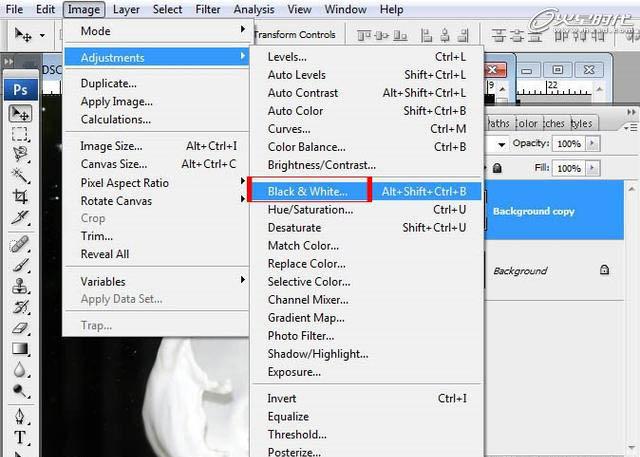Select the Horizontal Type tool
640x457 pixels.
coord(20,437)
